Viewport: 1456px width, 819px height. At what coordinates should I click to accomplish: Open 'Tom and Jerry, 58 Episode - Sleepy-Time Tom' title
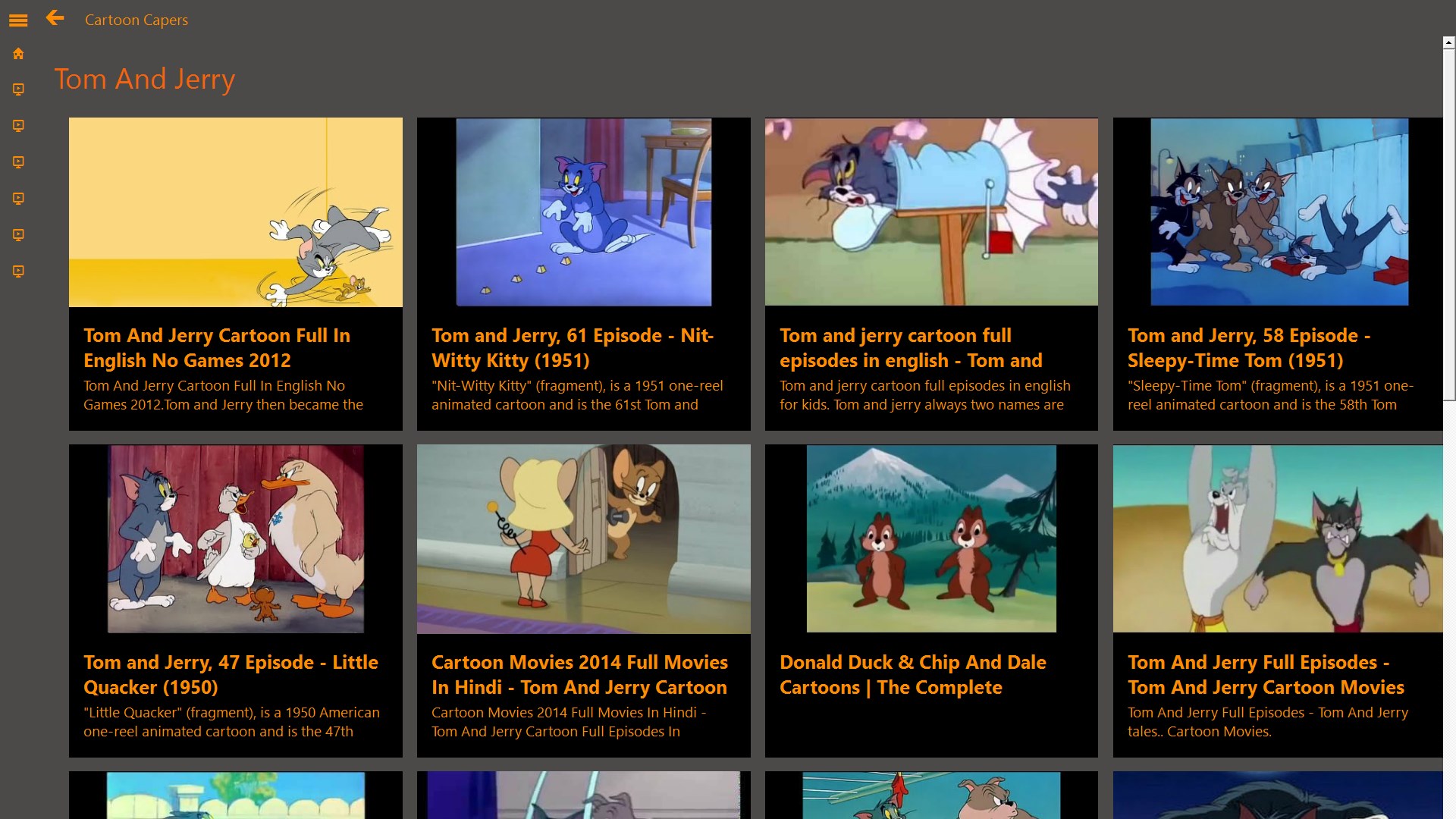coord(1249,348)
